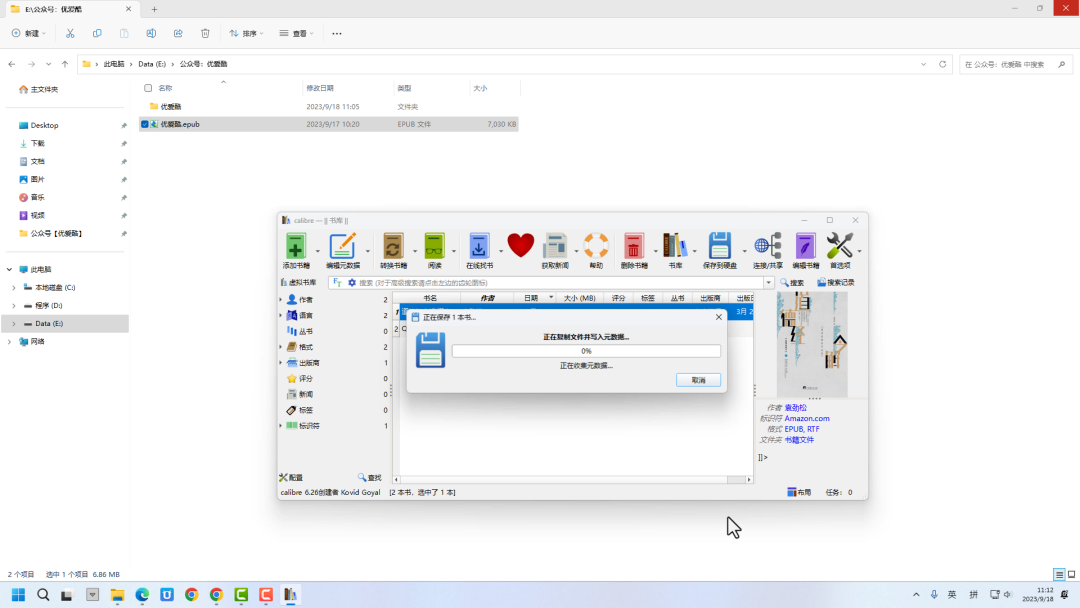
Task: Go up one folder with Explorer's up arrow
Action: [65, 64]
